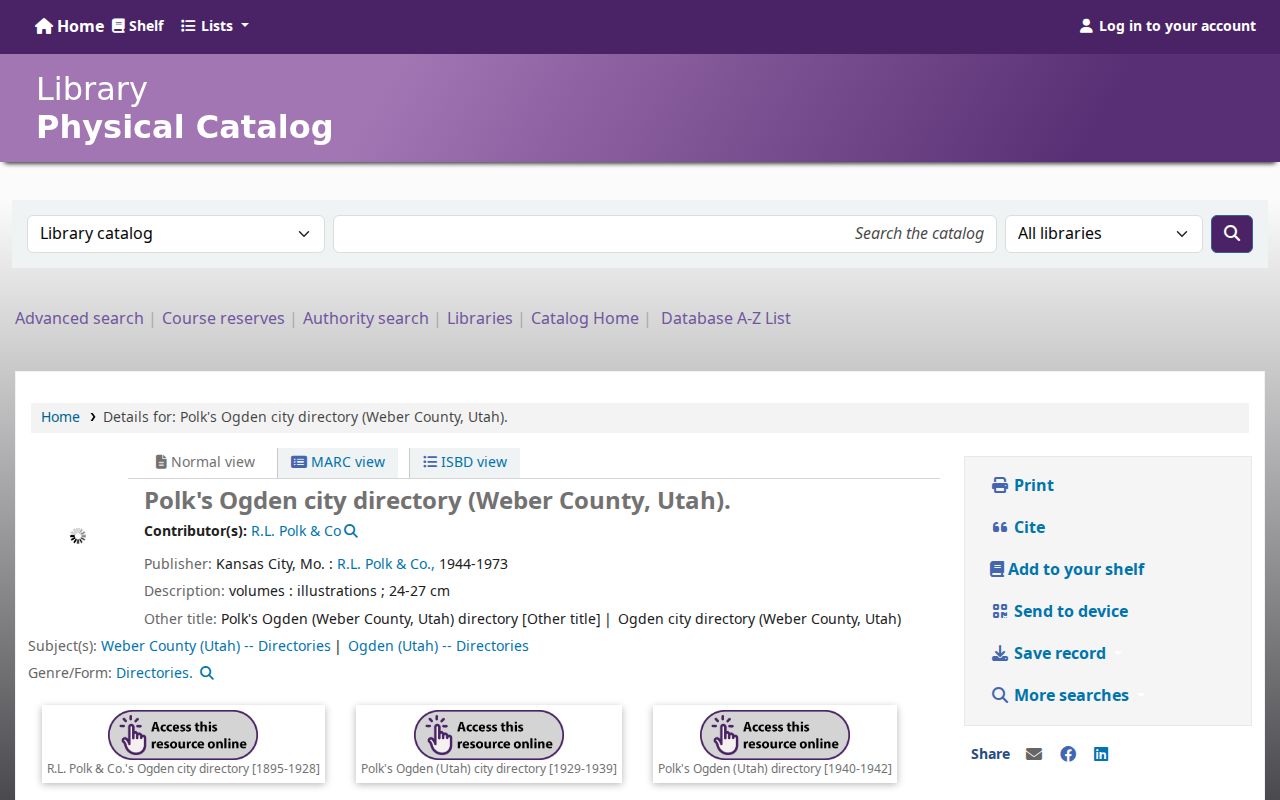The image size is (1280, 800).
Task: Access online resource for 1929-1939 directory
Action: pyautogui.click(x=489, y=735)
